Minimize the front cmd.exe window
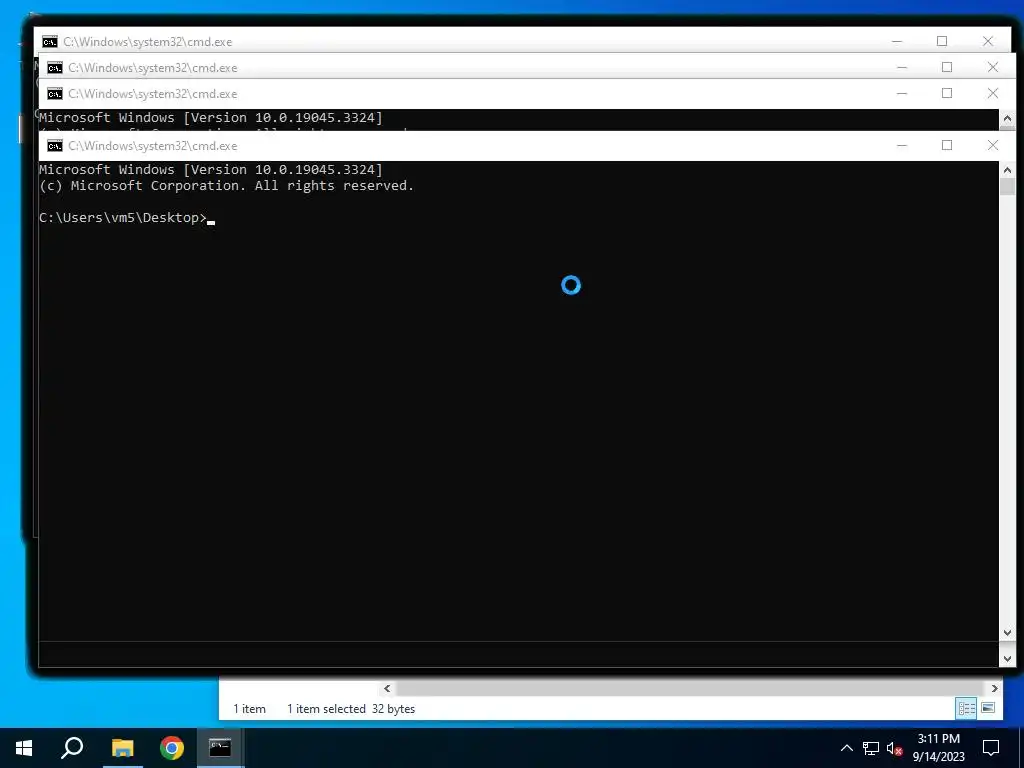The height and width of the screenshot is (768, 1024). click(902, 146)
